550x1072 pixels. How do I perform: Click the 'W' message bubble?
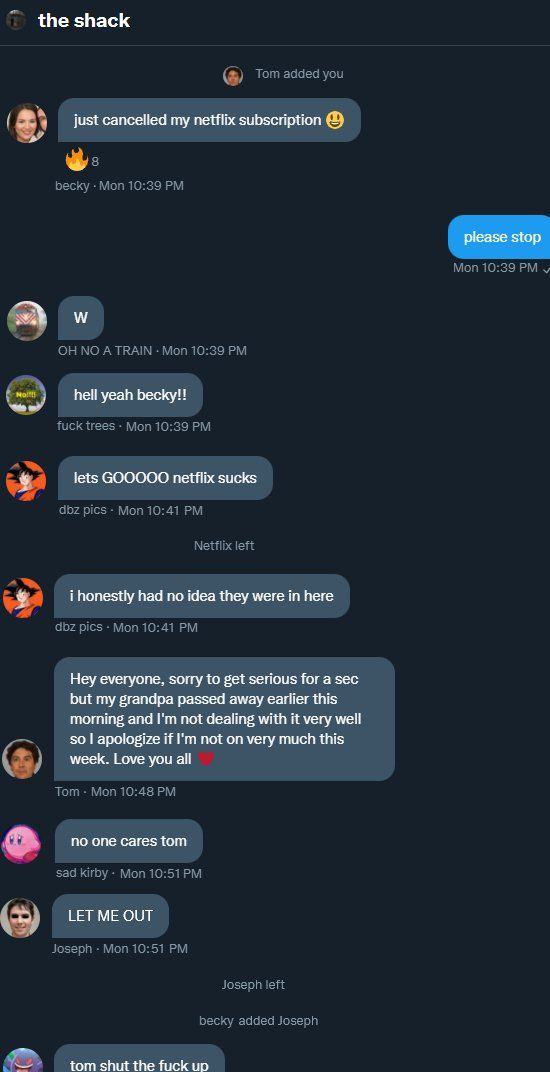[x=81, y=318]
